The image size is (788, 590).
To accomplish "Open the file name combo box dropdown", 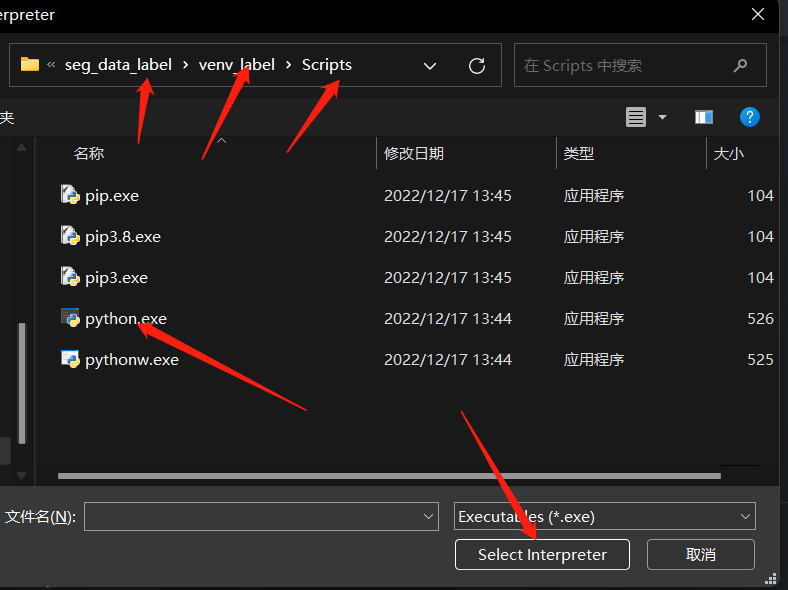I will [428, 517].
